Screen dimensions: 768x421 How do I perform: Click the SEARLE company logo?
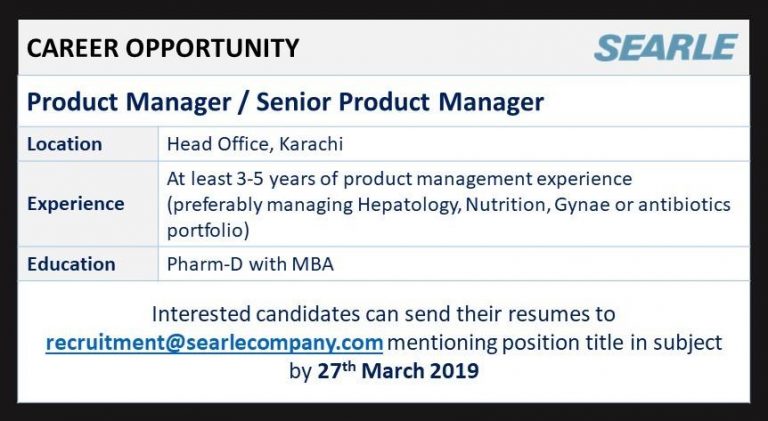(666, 47)
